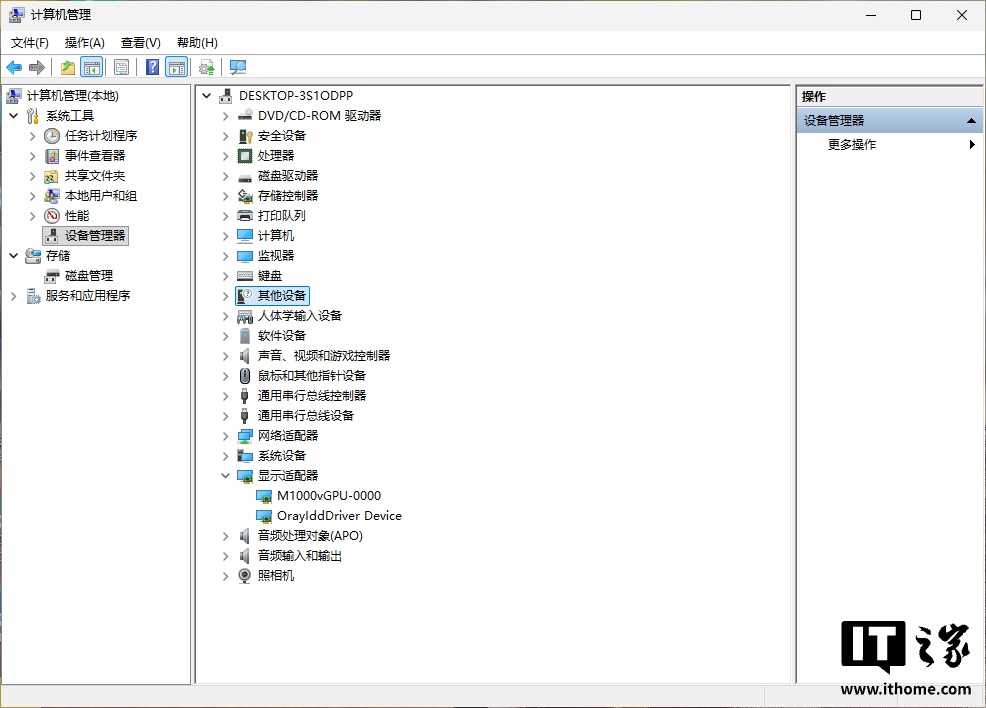Viewport: 986px width, 708px height.
Task: Click the Up one level folder icon
Action: coord(67,67)
